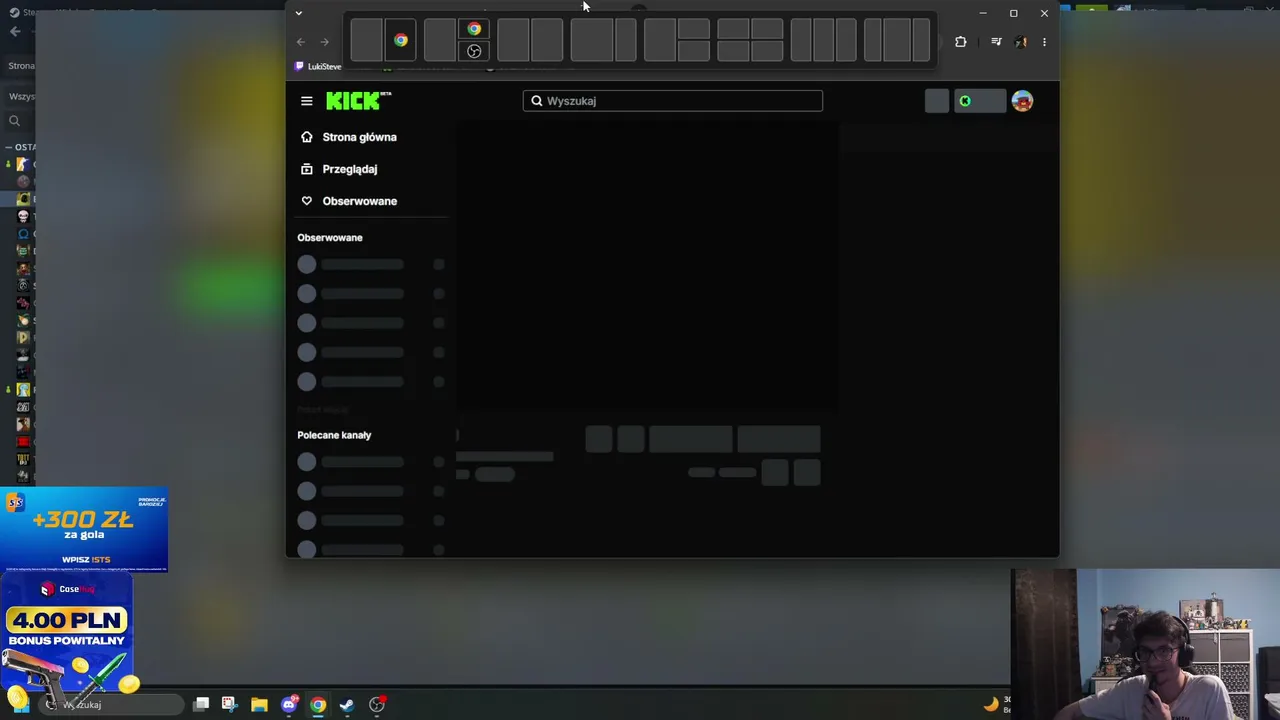The height and width of the screenshot is (720, 1280).
Task: Click the +300 ZŁ za gola banner
Action: coord(84,530)
